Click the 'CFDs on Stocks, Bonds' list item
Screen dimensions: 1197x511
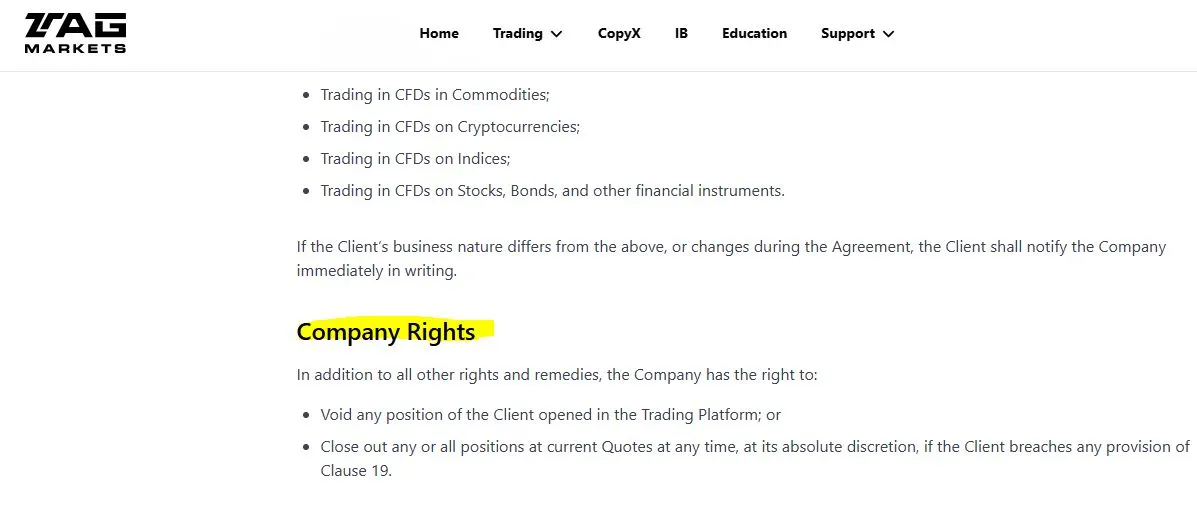552,191
